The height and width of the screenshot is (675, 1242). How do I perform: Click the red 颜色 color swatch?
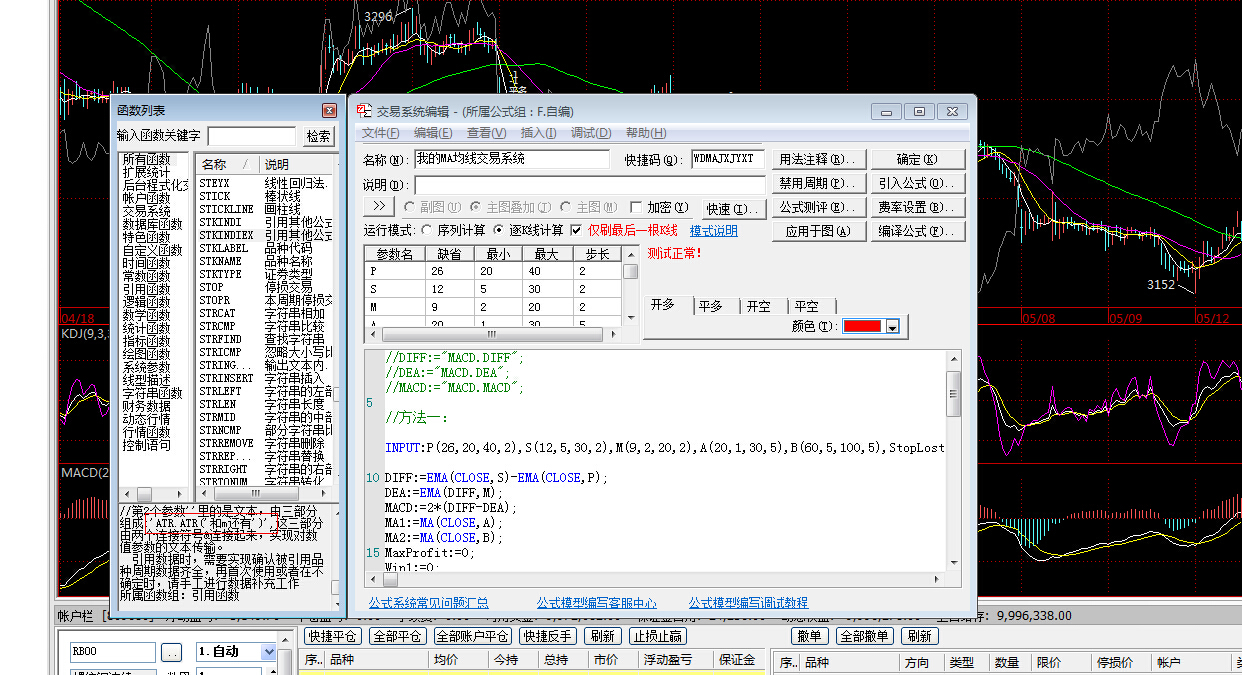pos(862,327)
